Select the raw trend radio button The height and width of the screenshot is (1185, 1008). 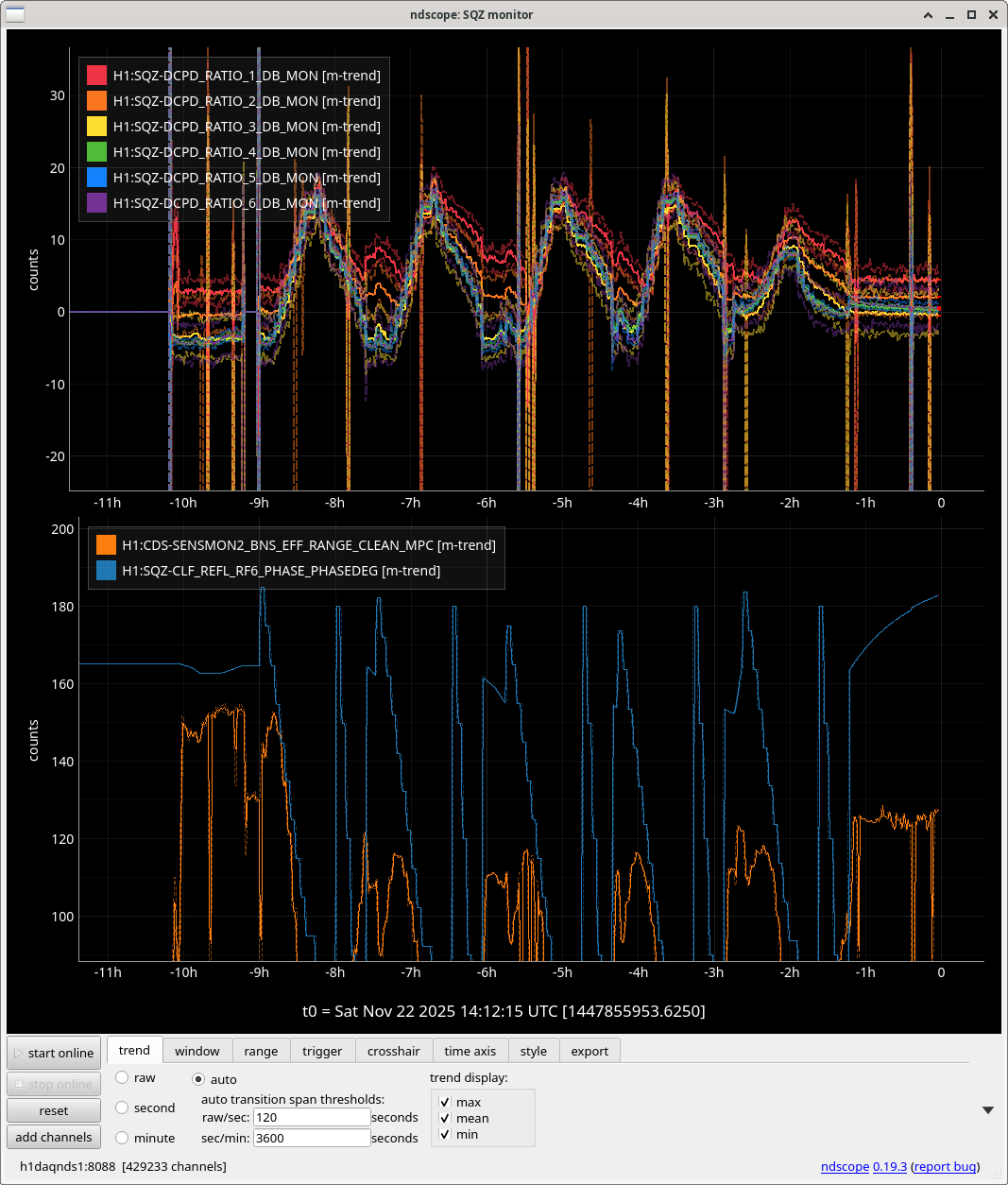pos(122,1077)
